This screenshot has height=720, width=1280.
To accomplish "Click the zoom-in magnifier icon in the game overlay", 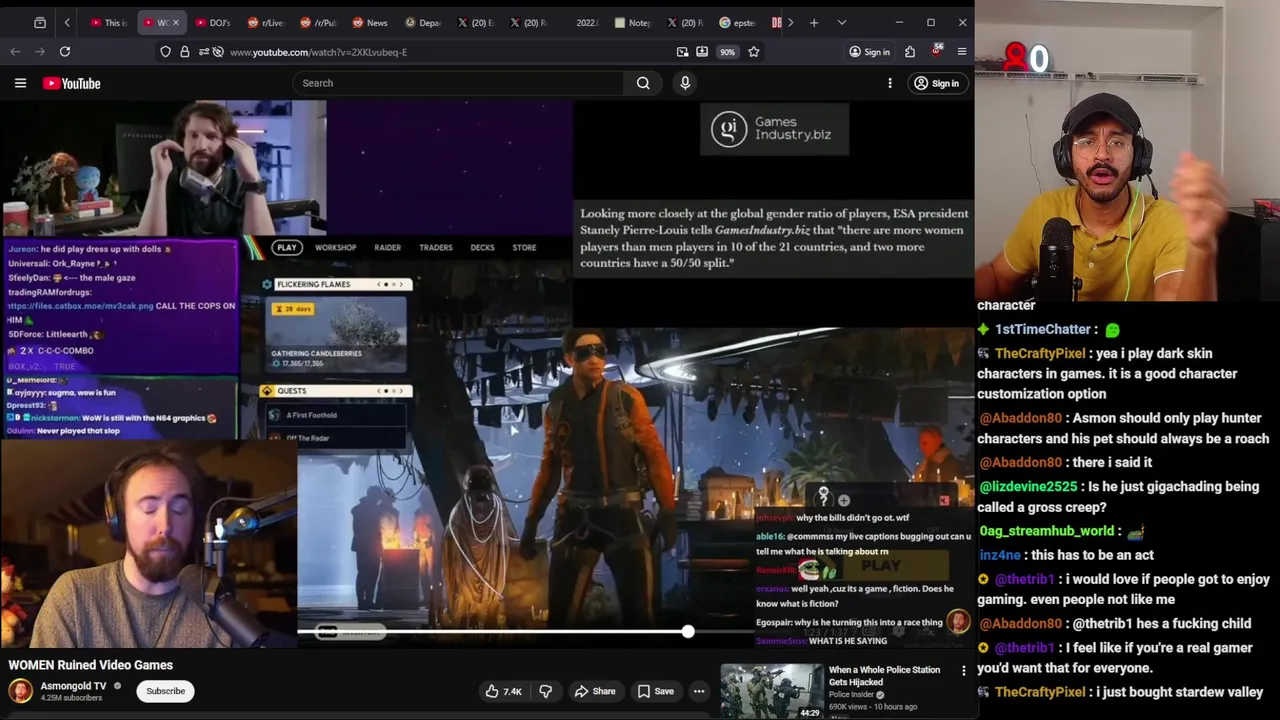I will point(844,501).
